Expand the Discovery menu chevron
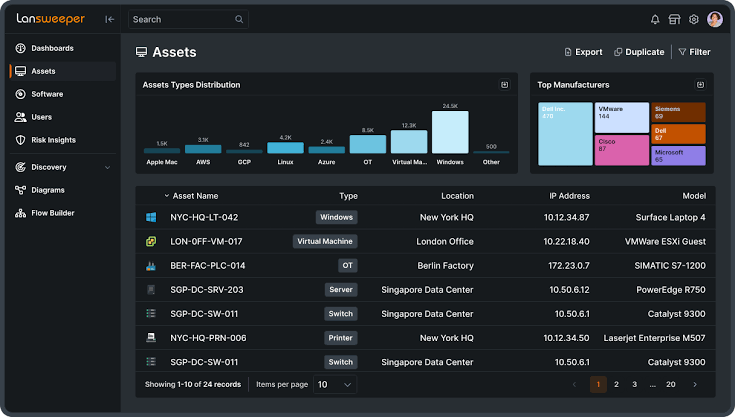 point(107,167)
